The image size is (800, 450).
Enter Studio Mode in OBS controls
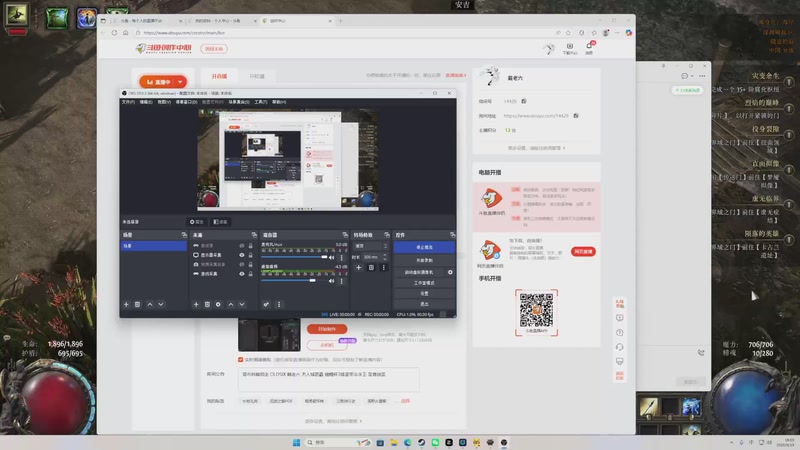(x=424, y=283)
